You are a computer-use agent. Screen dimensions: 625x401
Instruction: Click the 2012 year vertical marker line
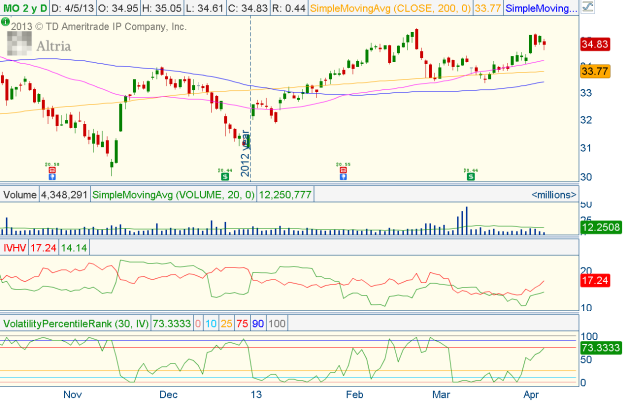[x=251, y=100]
